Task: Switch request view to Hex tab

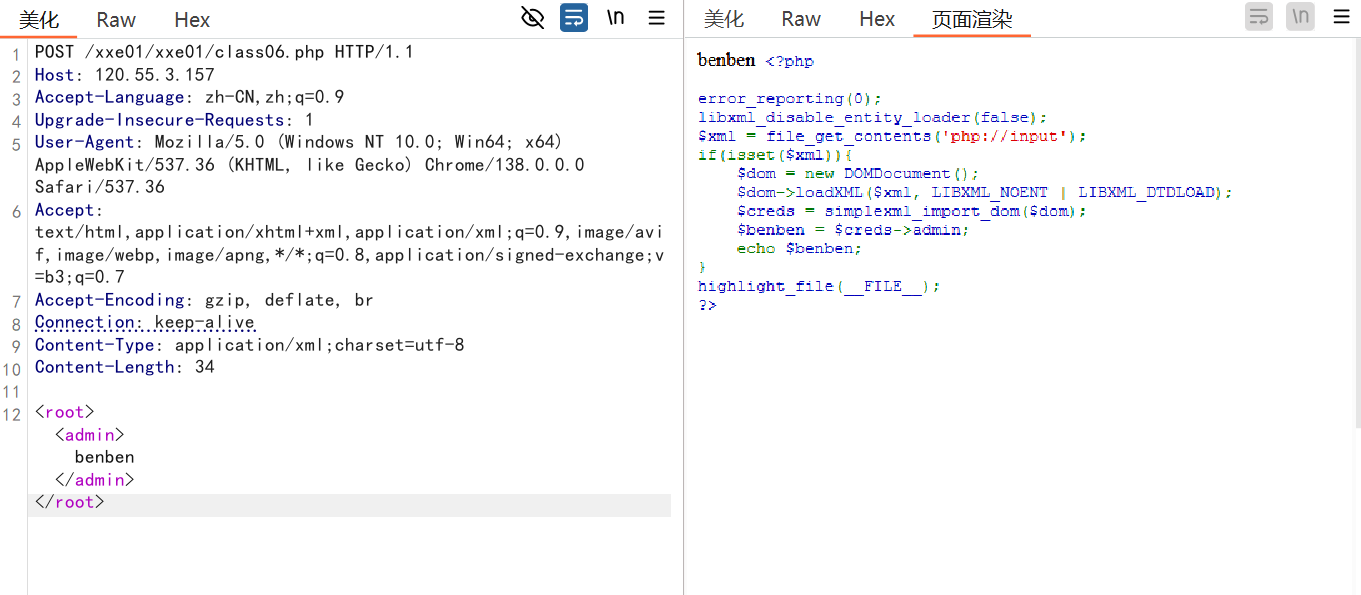Action: pos(192,19)
